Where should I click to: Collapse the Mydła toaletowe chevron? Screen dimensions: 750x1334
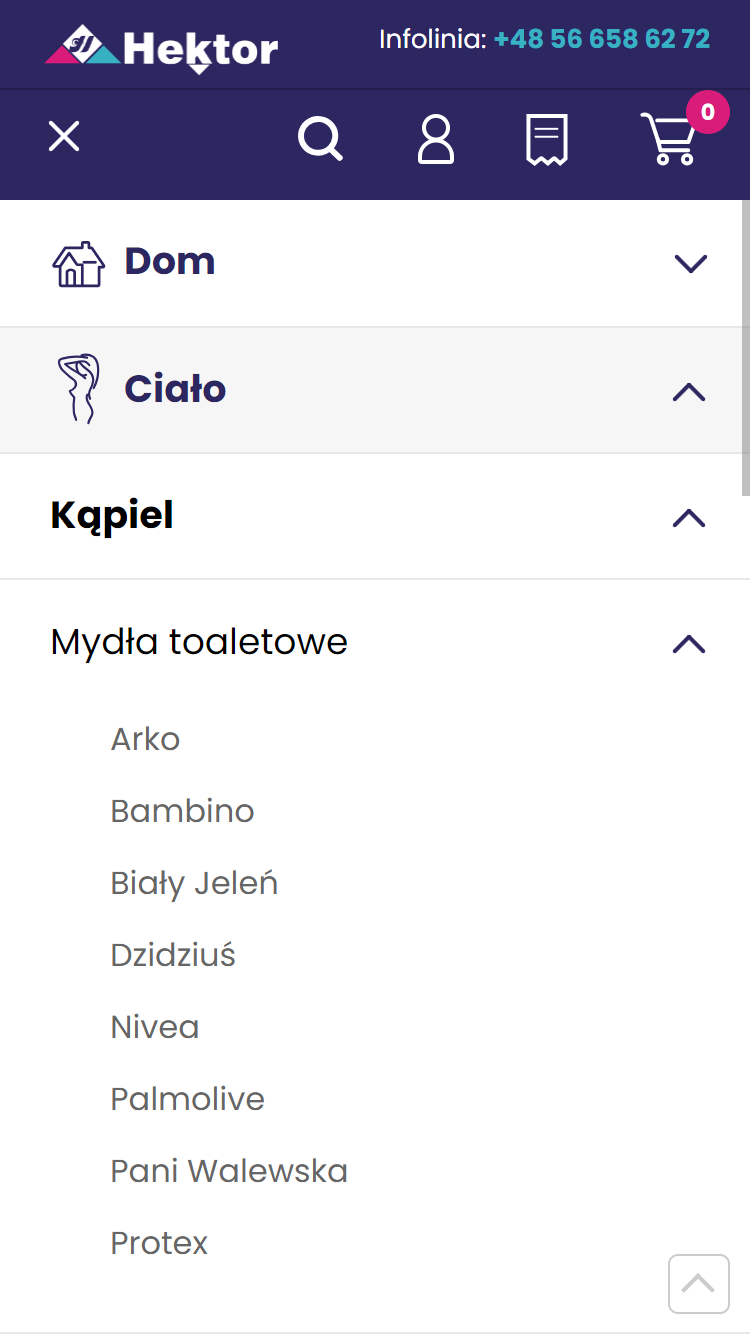pos(690,643)
